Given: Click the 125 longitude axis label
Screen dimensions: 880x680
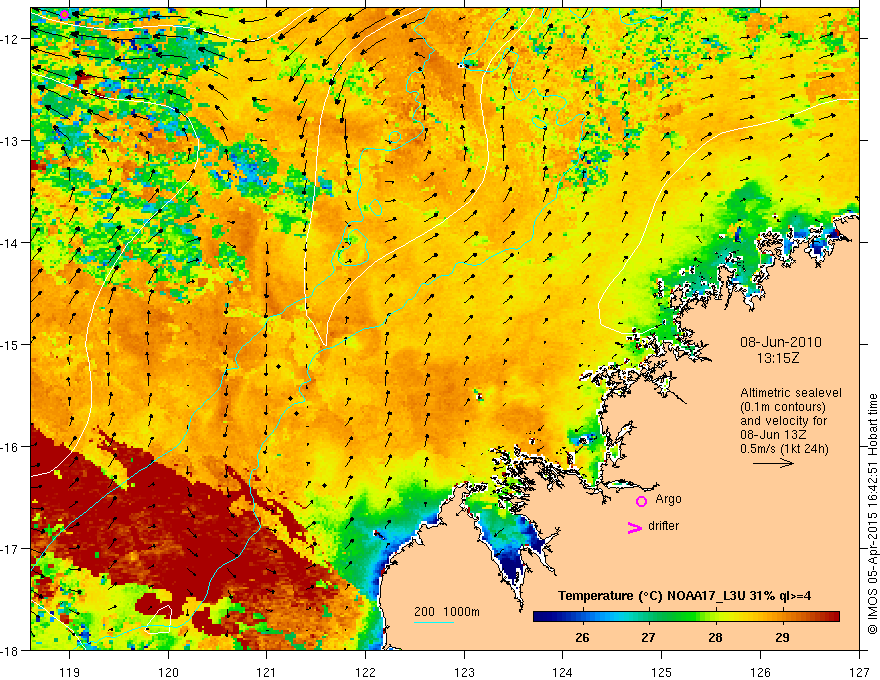Looking at the screenshot, I should coord(662,672).
